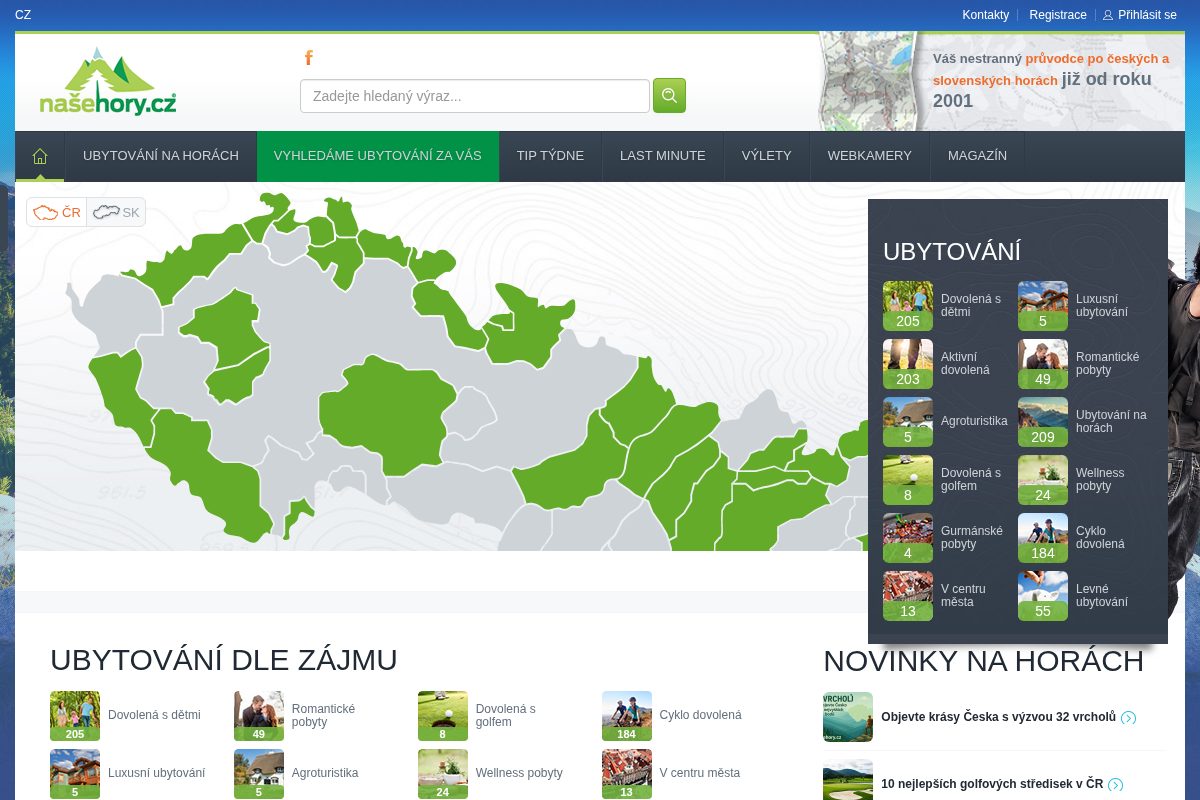Open the Webkamery menu item

point(870,156)
